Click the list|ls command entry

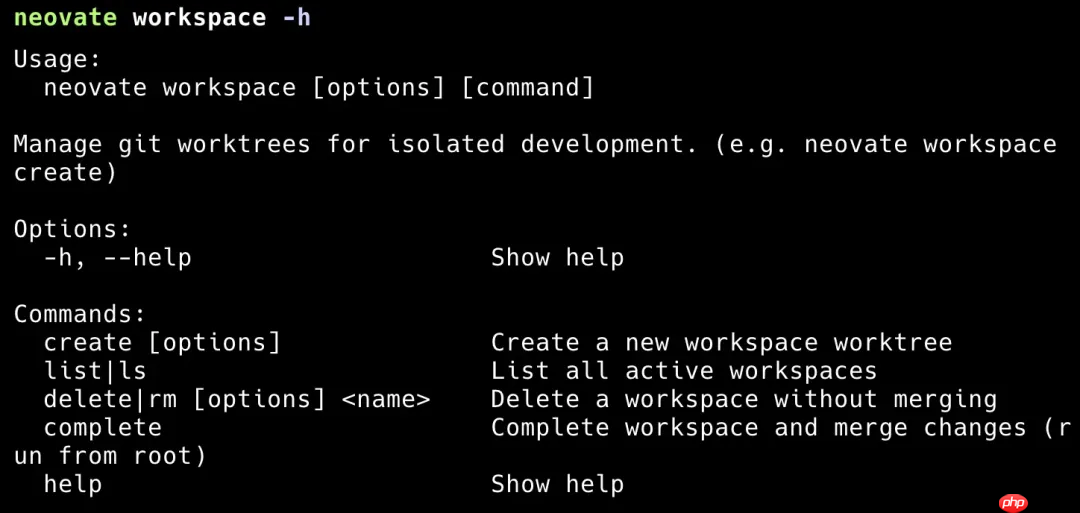point(95,371)
